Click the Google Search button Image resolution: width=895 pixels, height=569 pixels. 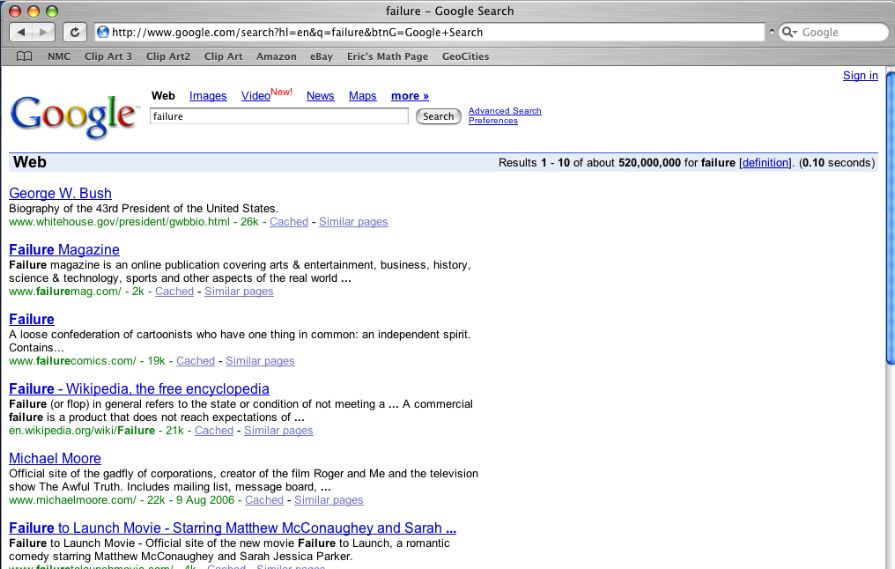tap(438, 116)
